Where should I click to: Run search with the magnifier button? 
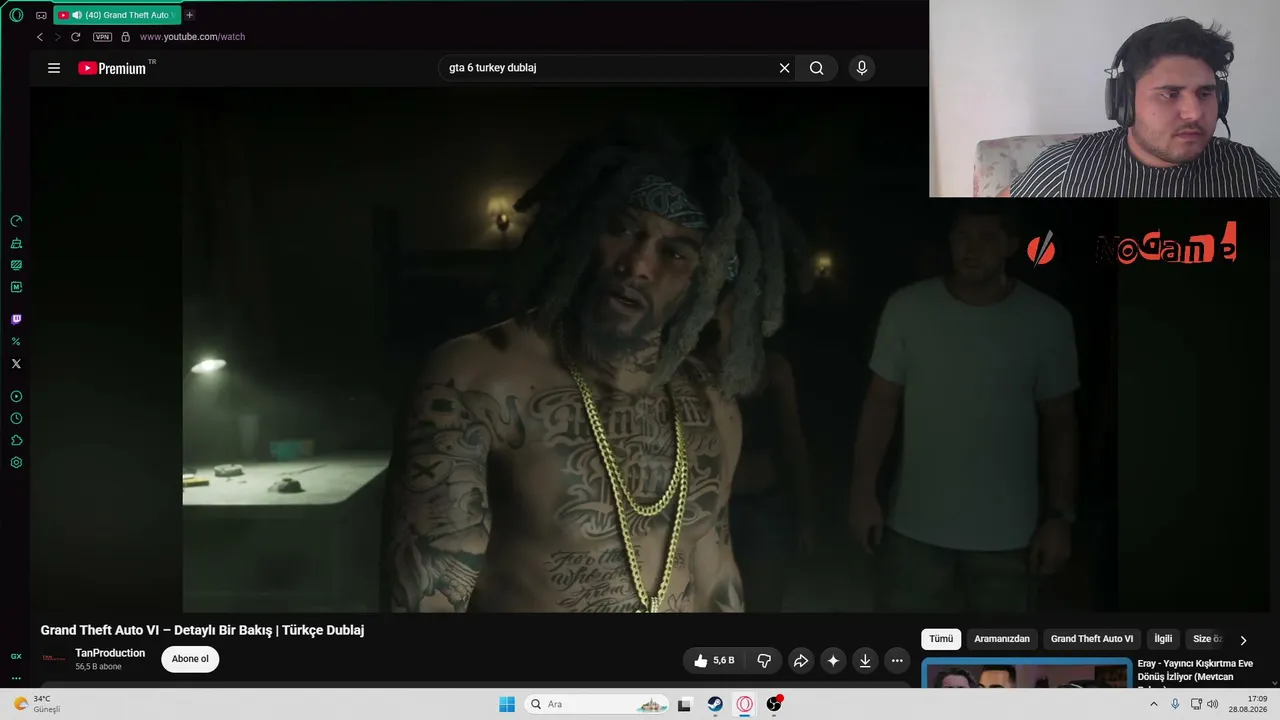tap(817, 68)
